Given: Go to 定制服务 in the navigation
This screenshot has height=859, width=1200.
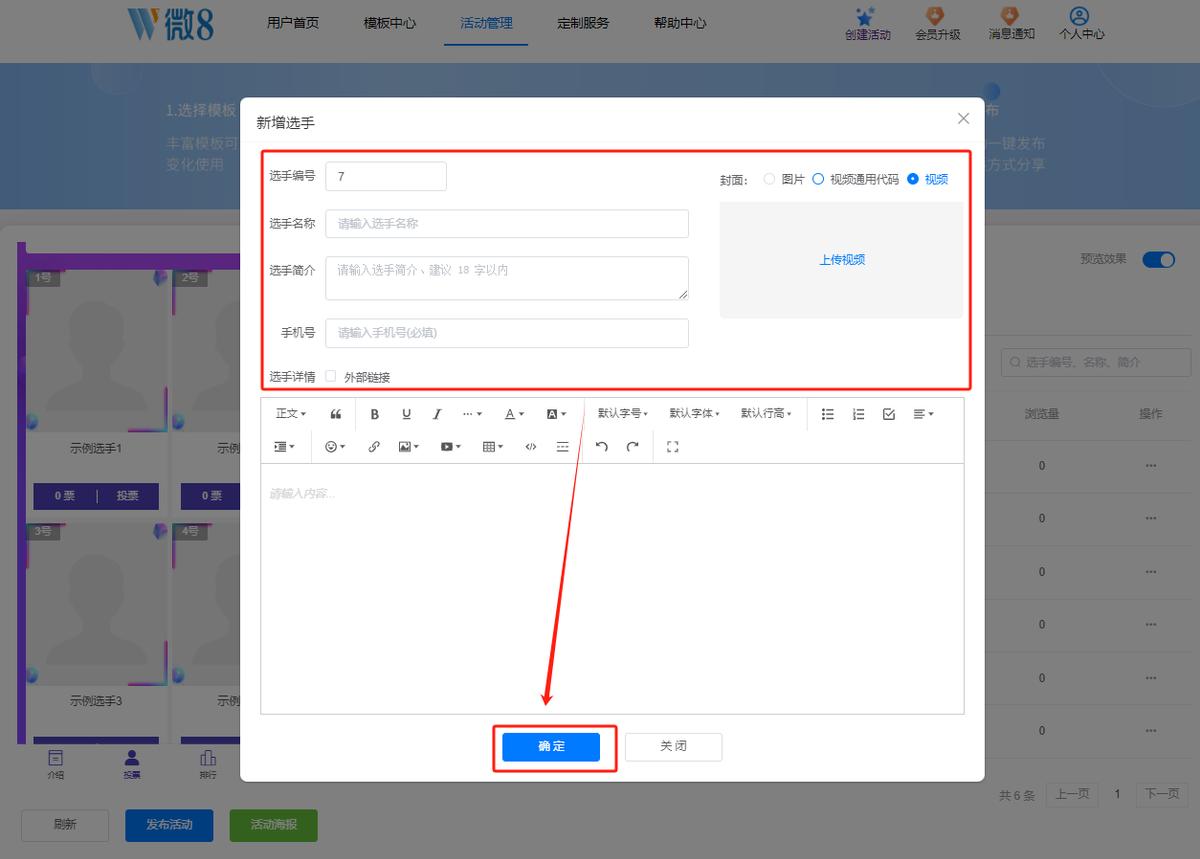Looking at the screenshot, I should click(x=583, y=23).
